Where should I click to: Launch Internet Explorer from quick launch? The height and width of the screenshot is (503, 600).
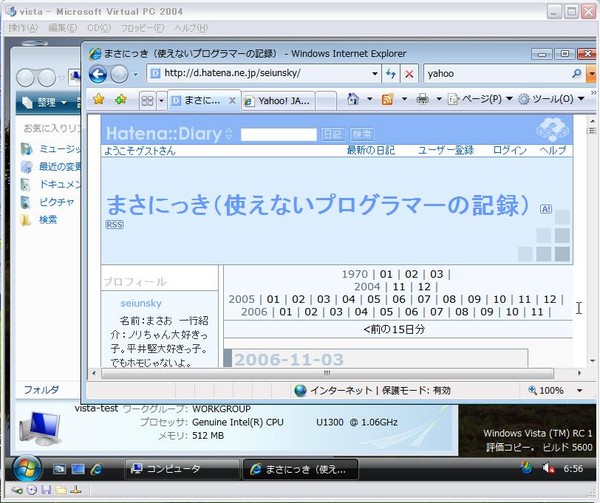96,469
